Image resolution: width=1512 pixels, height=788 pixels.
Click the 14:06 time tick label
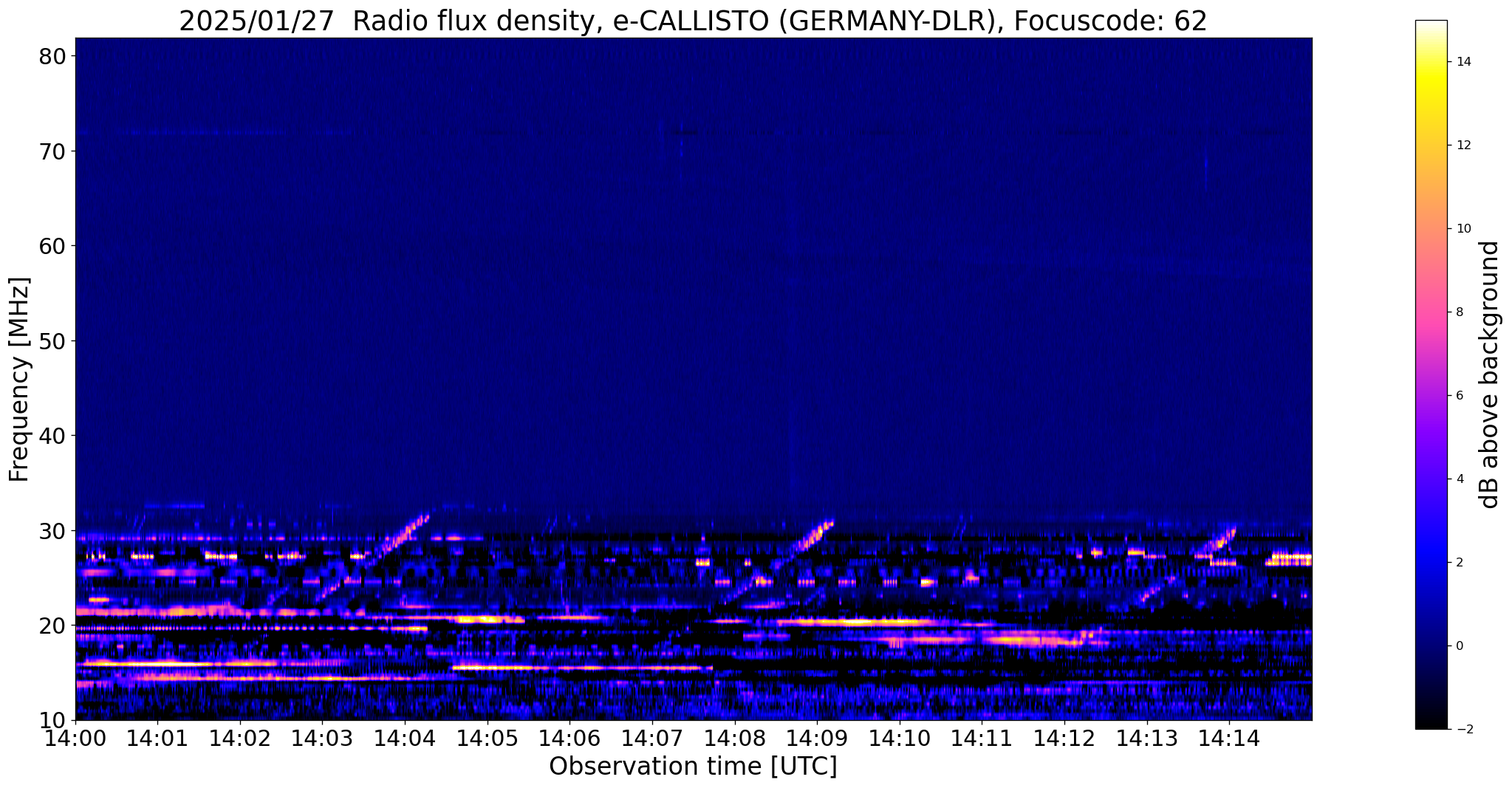(x=569, y=739)
